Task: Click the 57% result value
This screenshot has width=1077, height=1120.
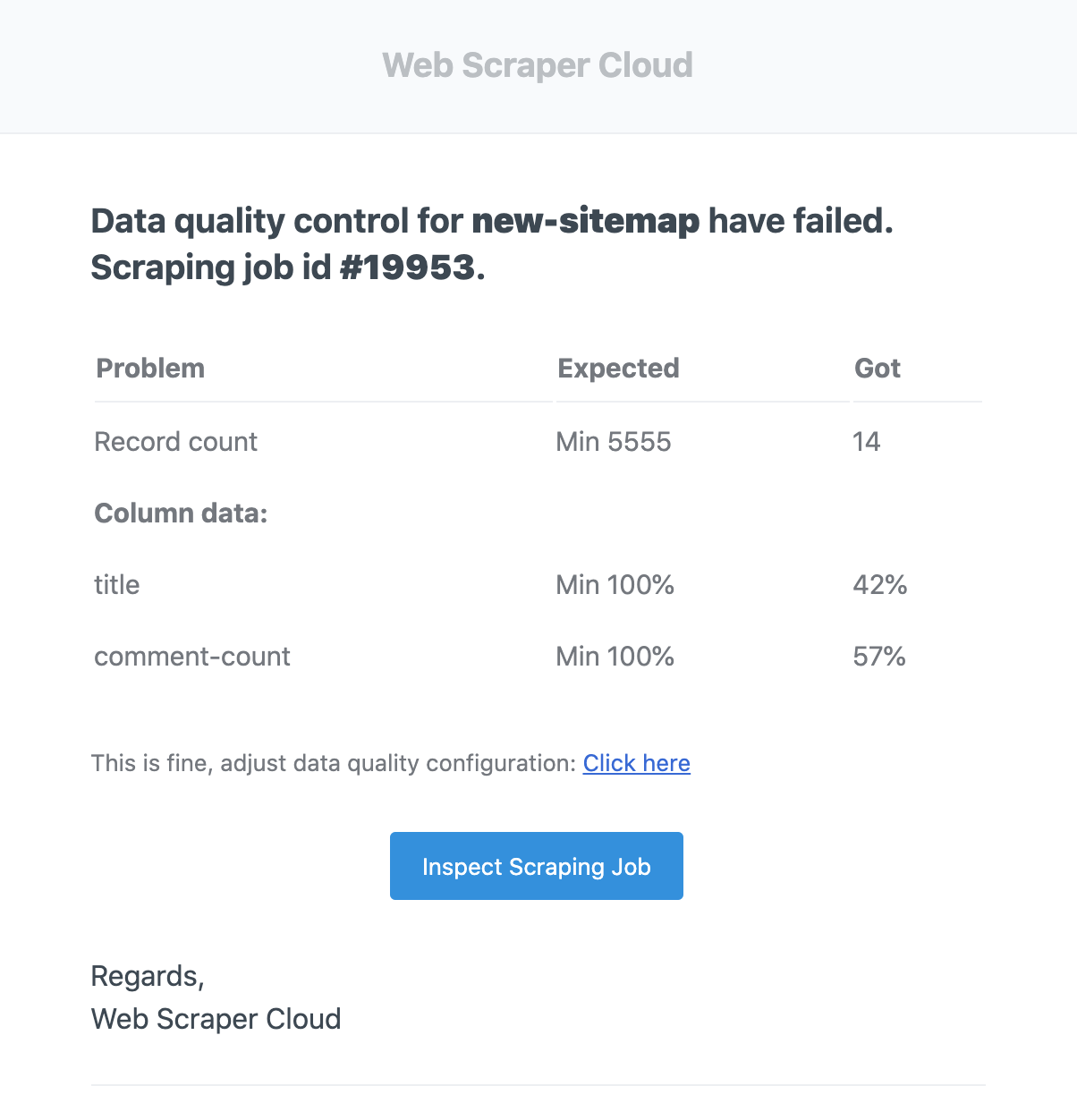Action: 879,657
